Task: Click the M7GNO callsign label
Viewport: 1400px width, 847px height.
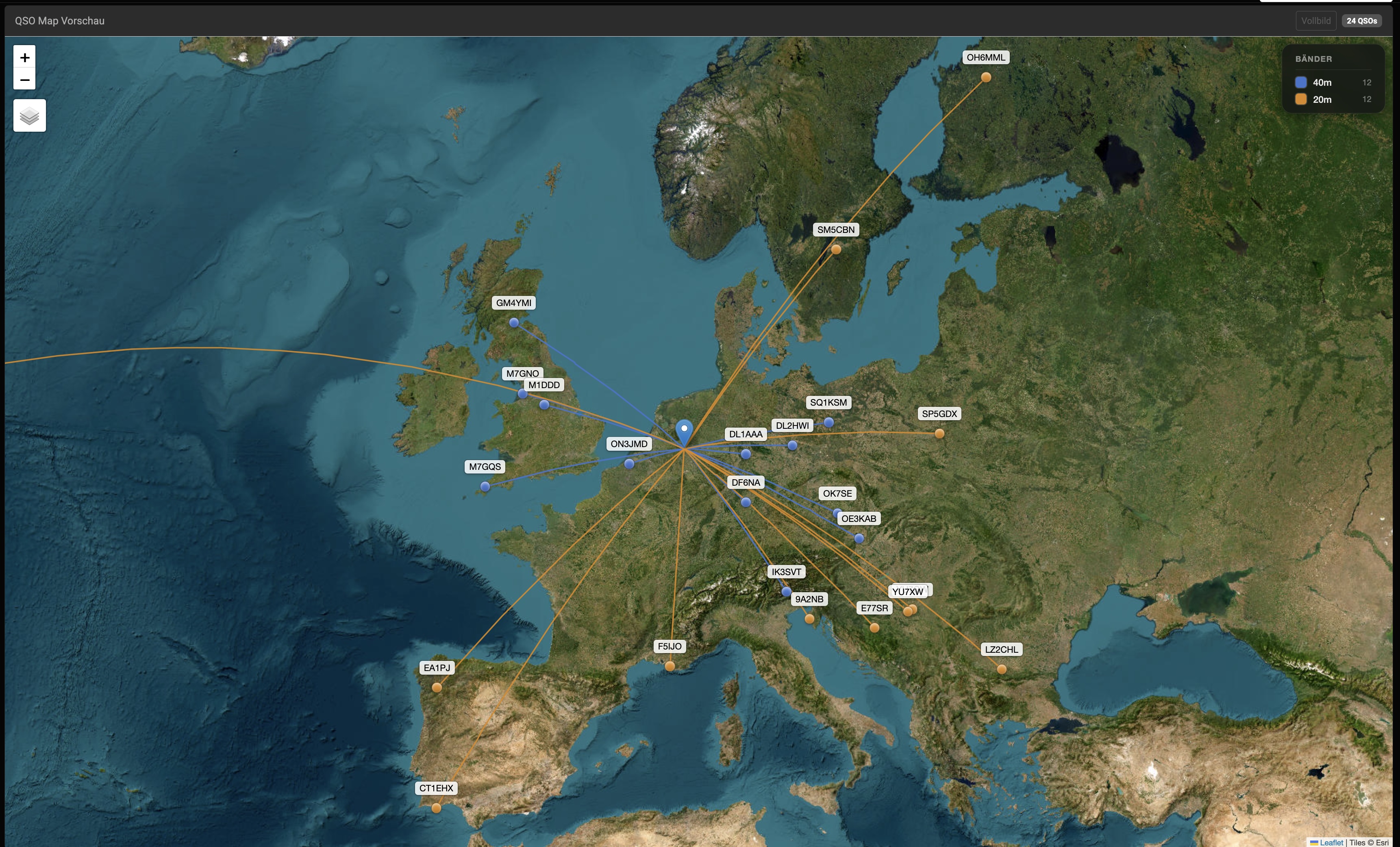Action: pyautogui.click(x=522, y=373)
